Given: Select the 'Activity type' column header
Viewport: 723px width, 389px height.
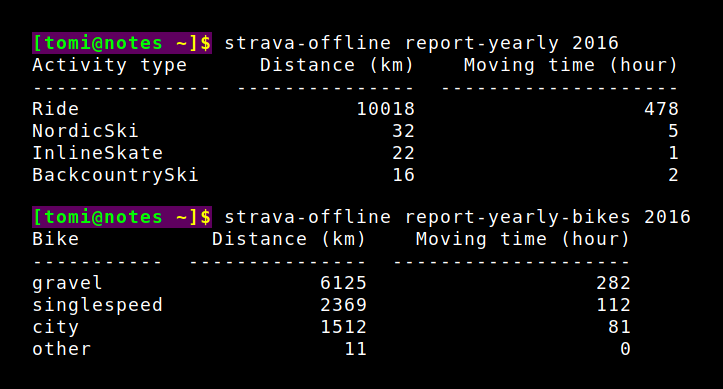Looking at the screenshot, I should click(x=110, y=65).
